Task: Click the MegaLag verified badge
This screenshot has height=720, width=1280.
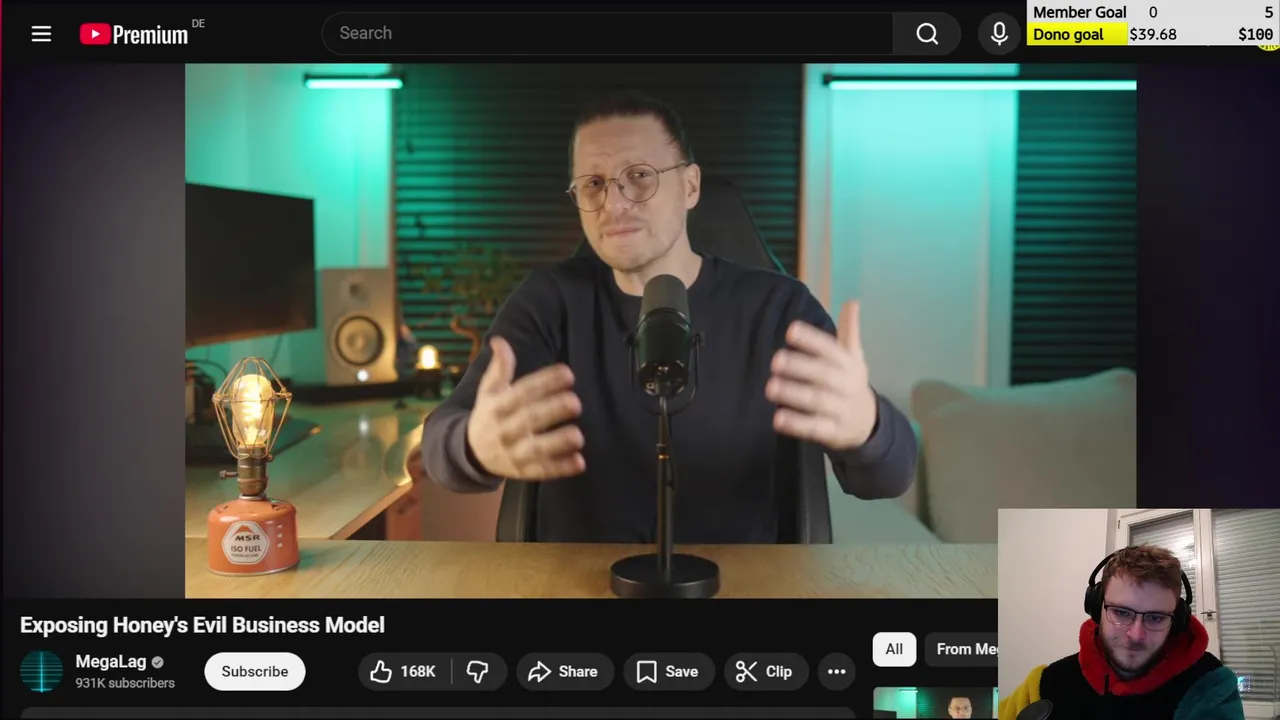Action: 157,662
